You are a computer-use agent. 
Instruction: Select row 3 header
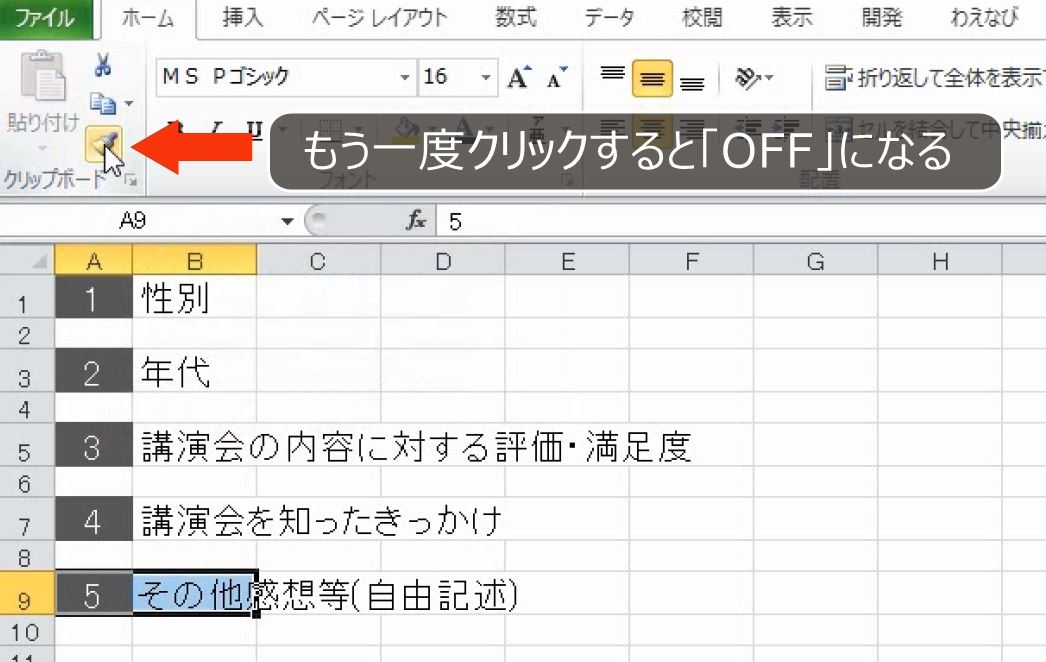click(x=27, y=370)
